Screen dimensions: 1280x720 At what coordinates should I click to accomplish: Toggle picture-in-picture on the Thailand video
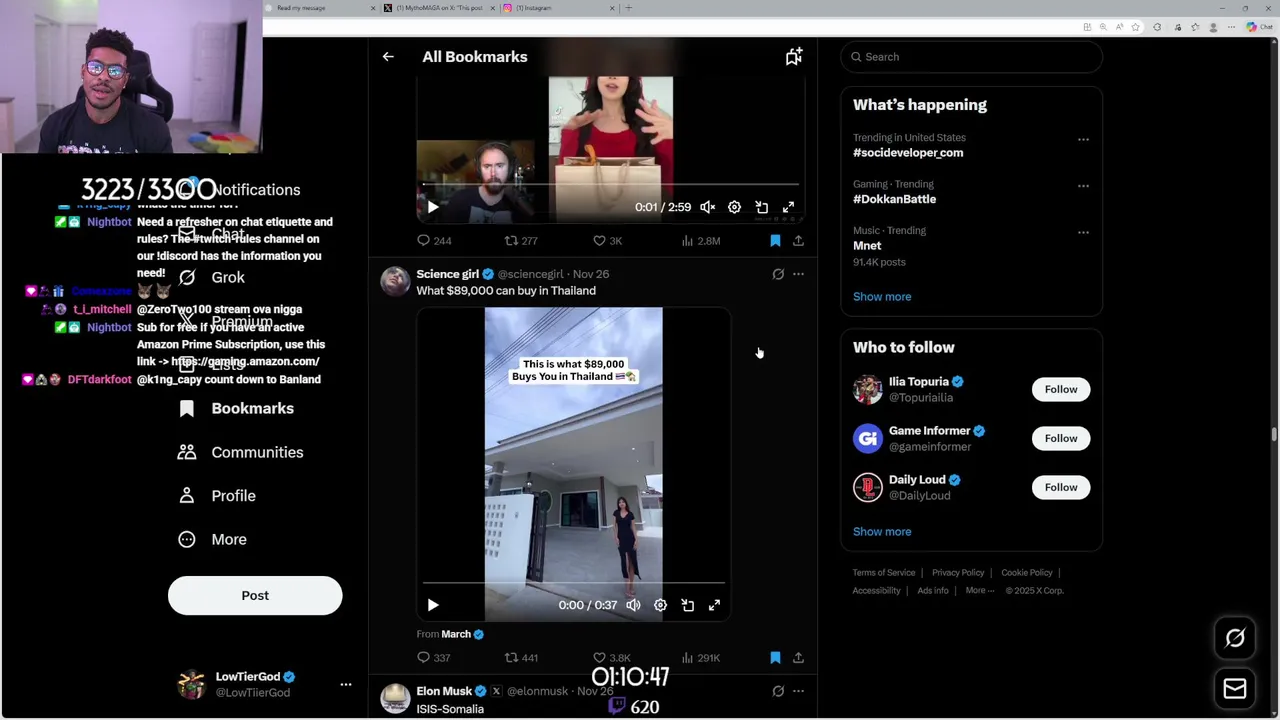pyautogui.click(x=687, y=605)
